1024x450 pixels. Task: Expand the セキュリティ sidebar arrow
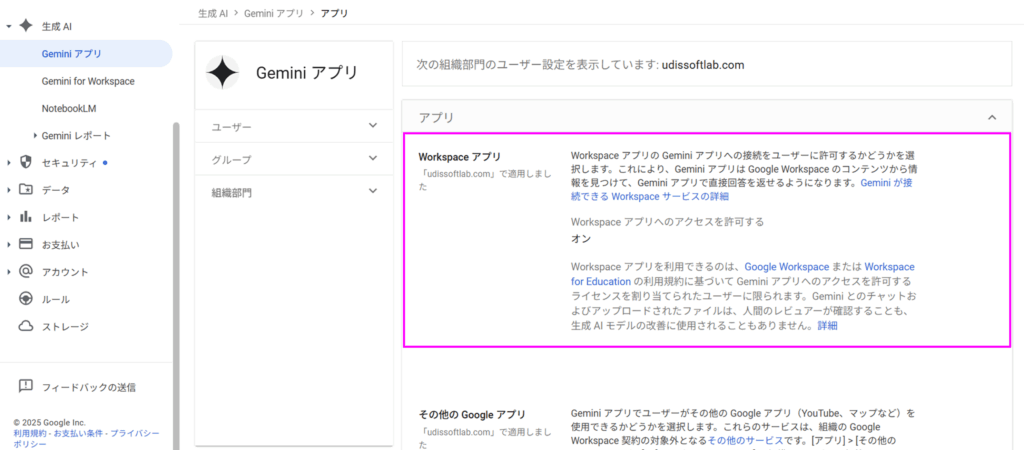[8, 163]
